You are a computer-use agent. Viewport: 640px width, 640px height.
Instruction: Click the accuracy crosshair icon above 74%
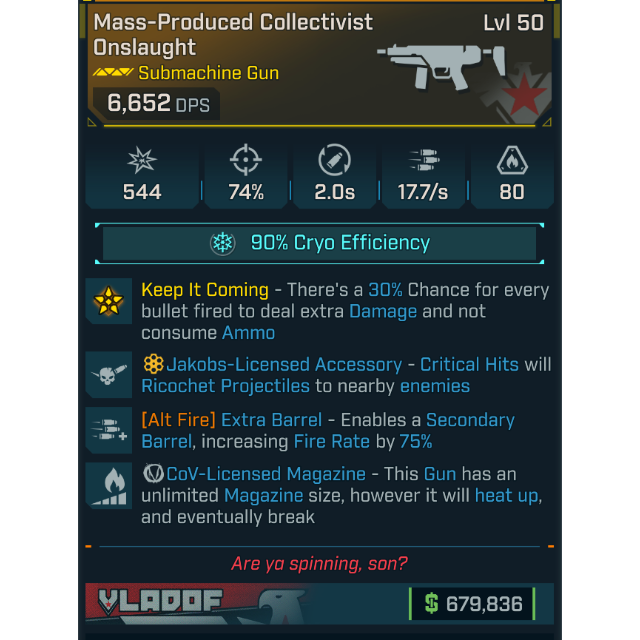246,160
